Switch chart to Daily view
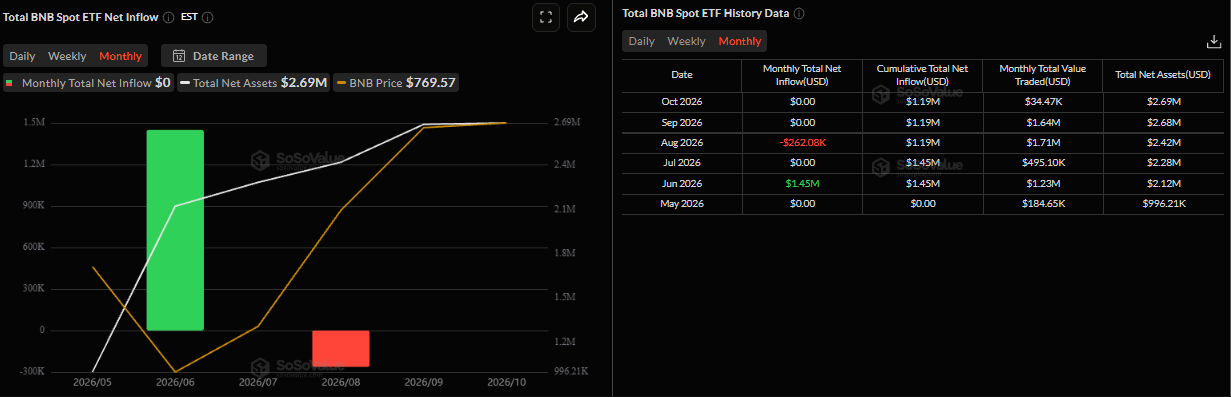This screenshot has height=397, width=1231. (23, 56)
